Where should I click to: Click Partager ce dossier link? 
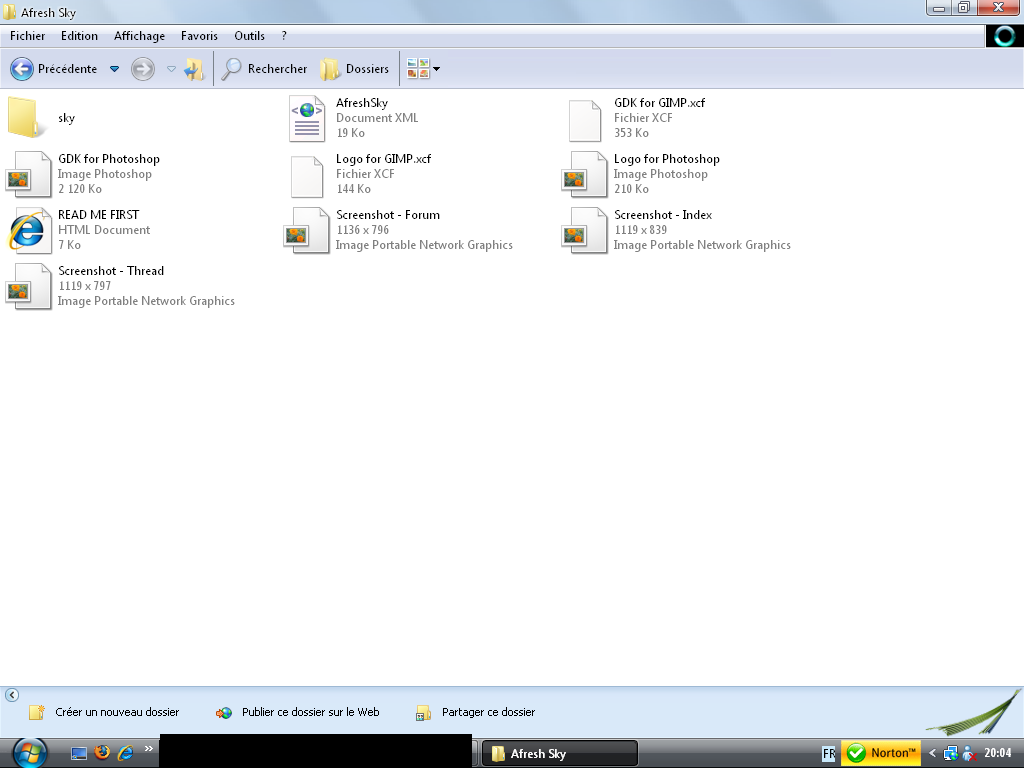488,712
